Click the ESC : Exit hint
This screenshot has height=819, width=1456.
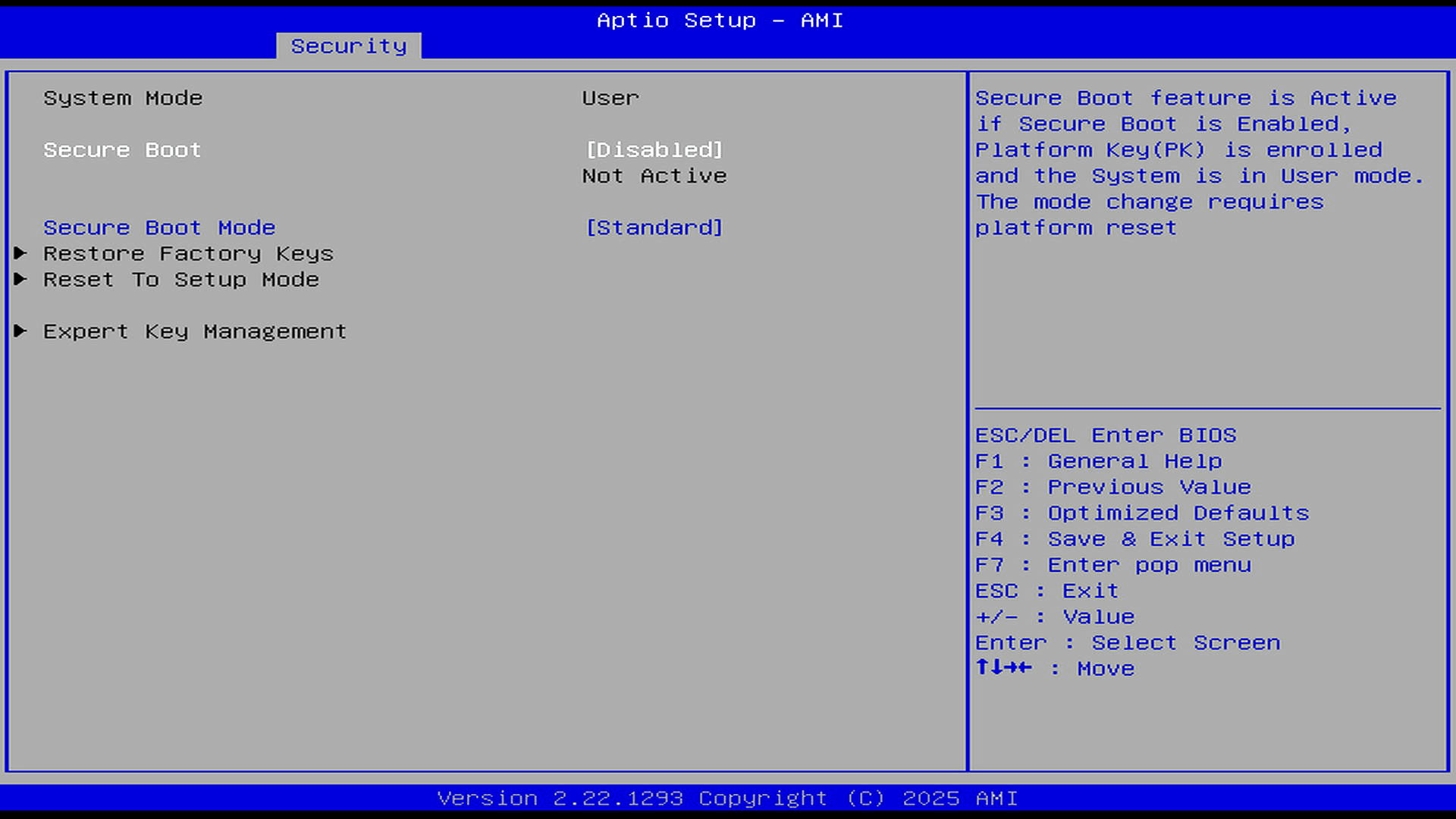(1046, 591)
